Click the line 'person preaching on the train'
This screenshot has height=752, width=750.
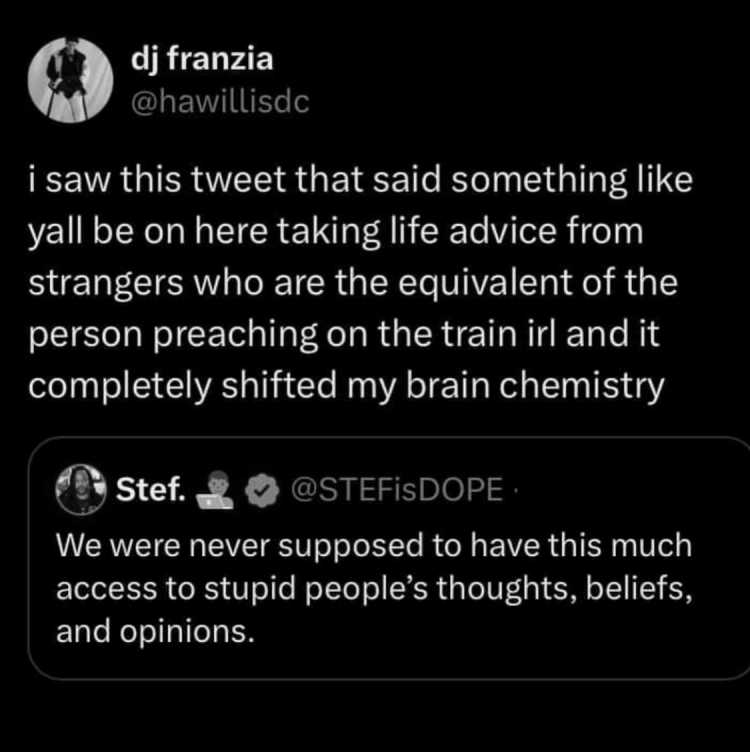click(x=344, y=334)
